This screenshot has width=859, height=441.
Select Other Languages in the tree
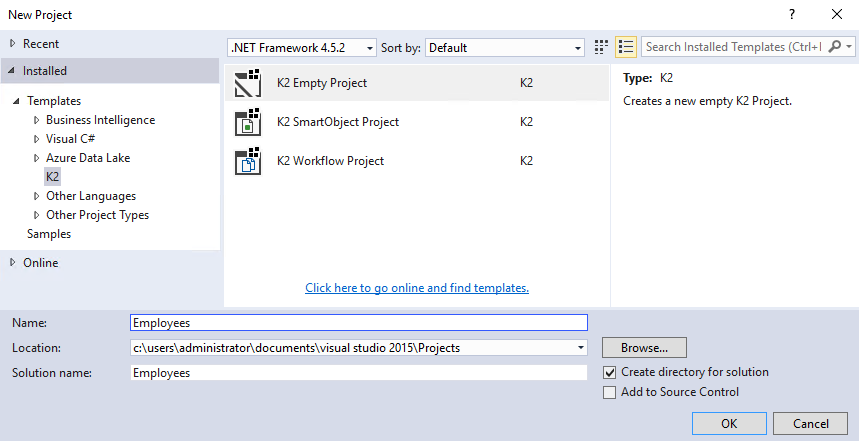[x=91, y=196]
